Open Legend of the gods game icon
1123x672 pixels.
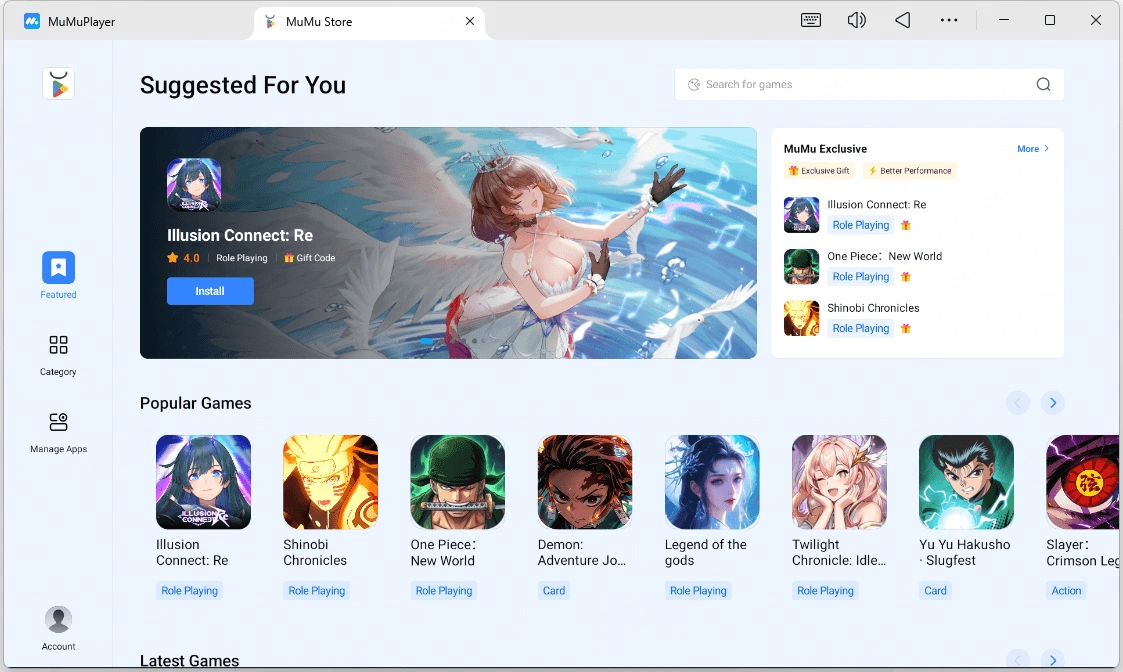pos(712,482)
